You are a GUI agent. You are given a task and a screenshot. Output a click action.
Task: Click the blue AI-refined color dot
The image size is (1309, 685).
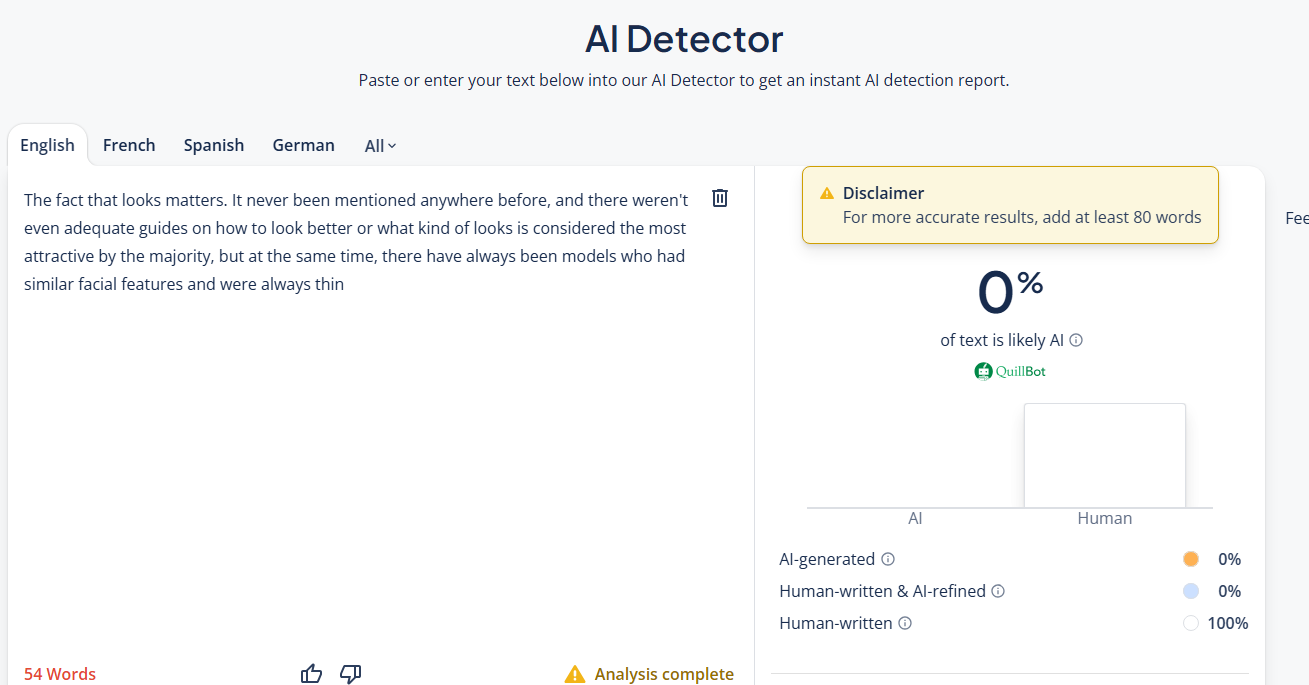click(x=1190, y=591)
